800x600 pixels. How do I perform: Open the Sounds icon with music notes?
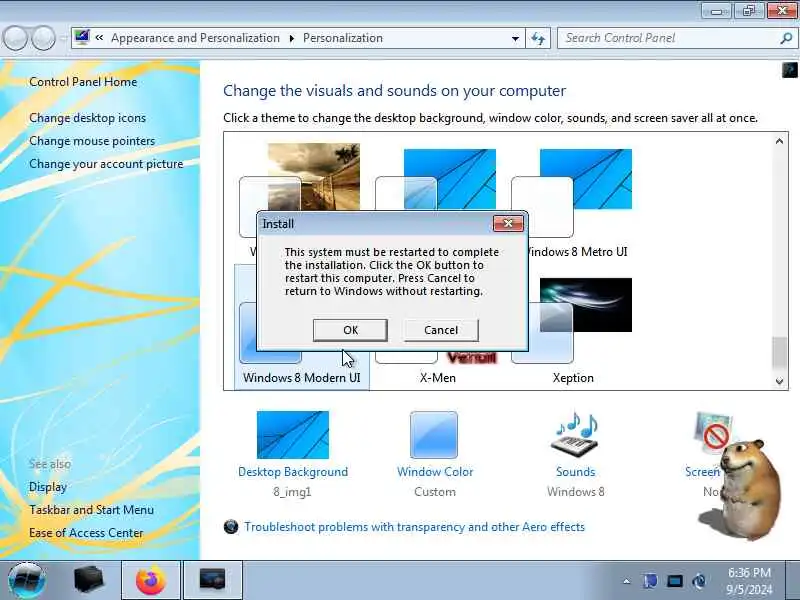coord(575,434)
